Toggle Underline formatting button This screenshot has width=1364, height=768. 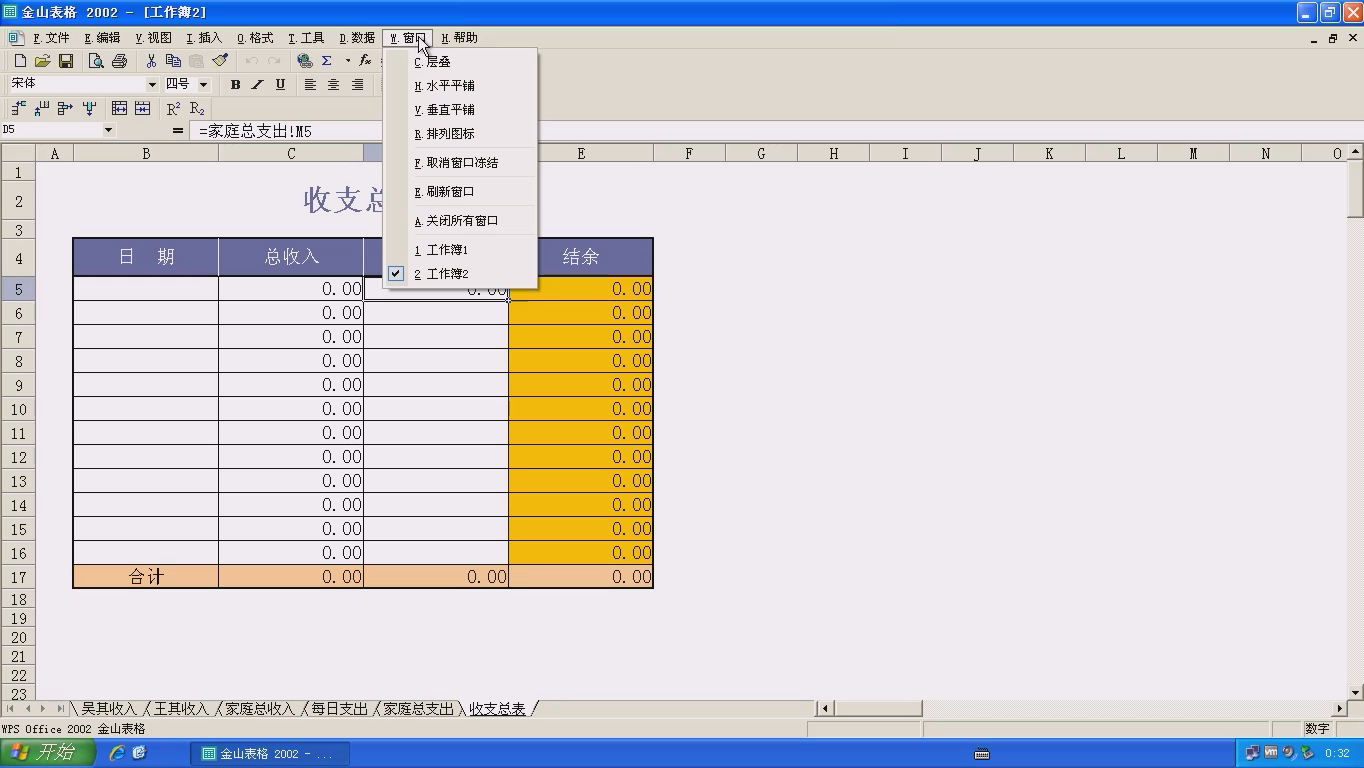pos(280,85)
